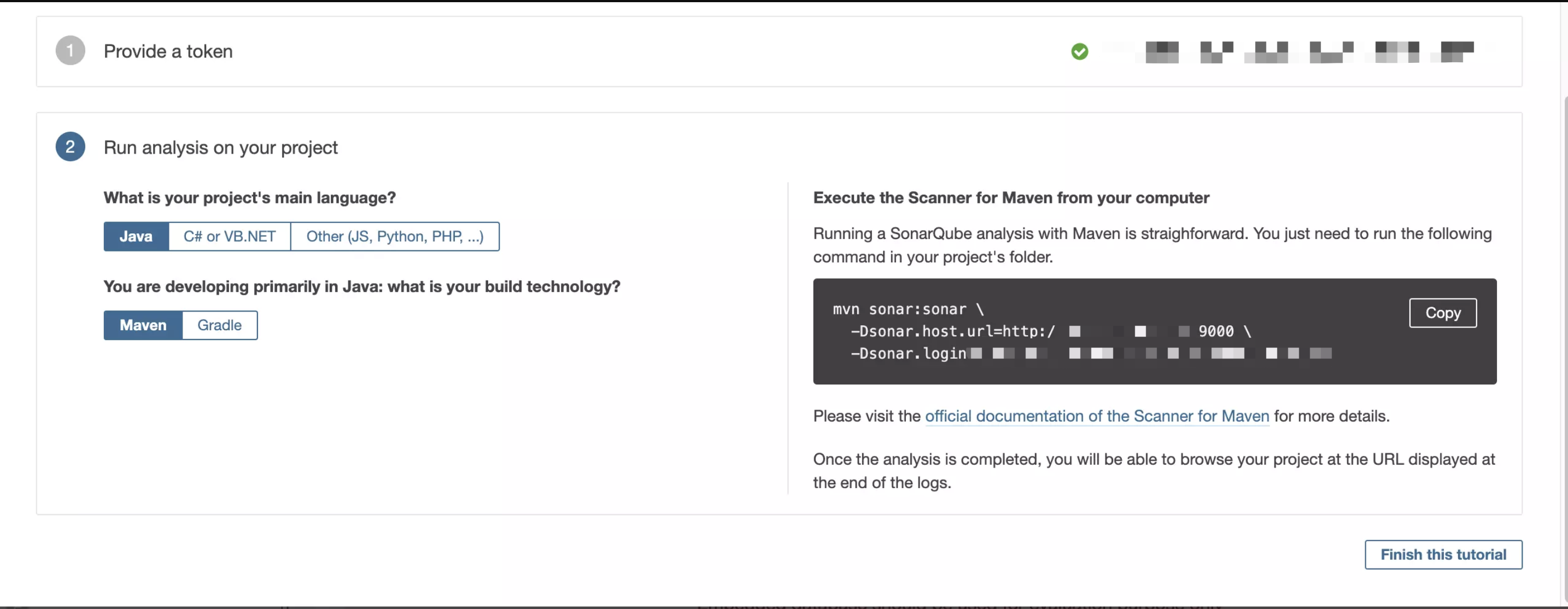
Task: Pick Other (JS, Python, PHP) language
Action: [394, 236]
